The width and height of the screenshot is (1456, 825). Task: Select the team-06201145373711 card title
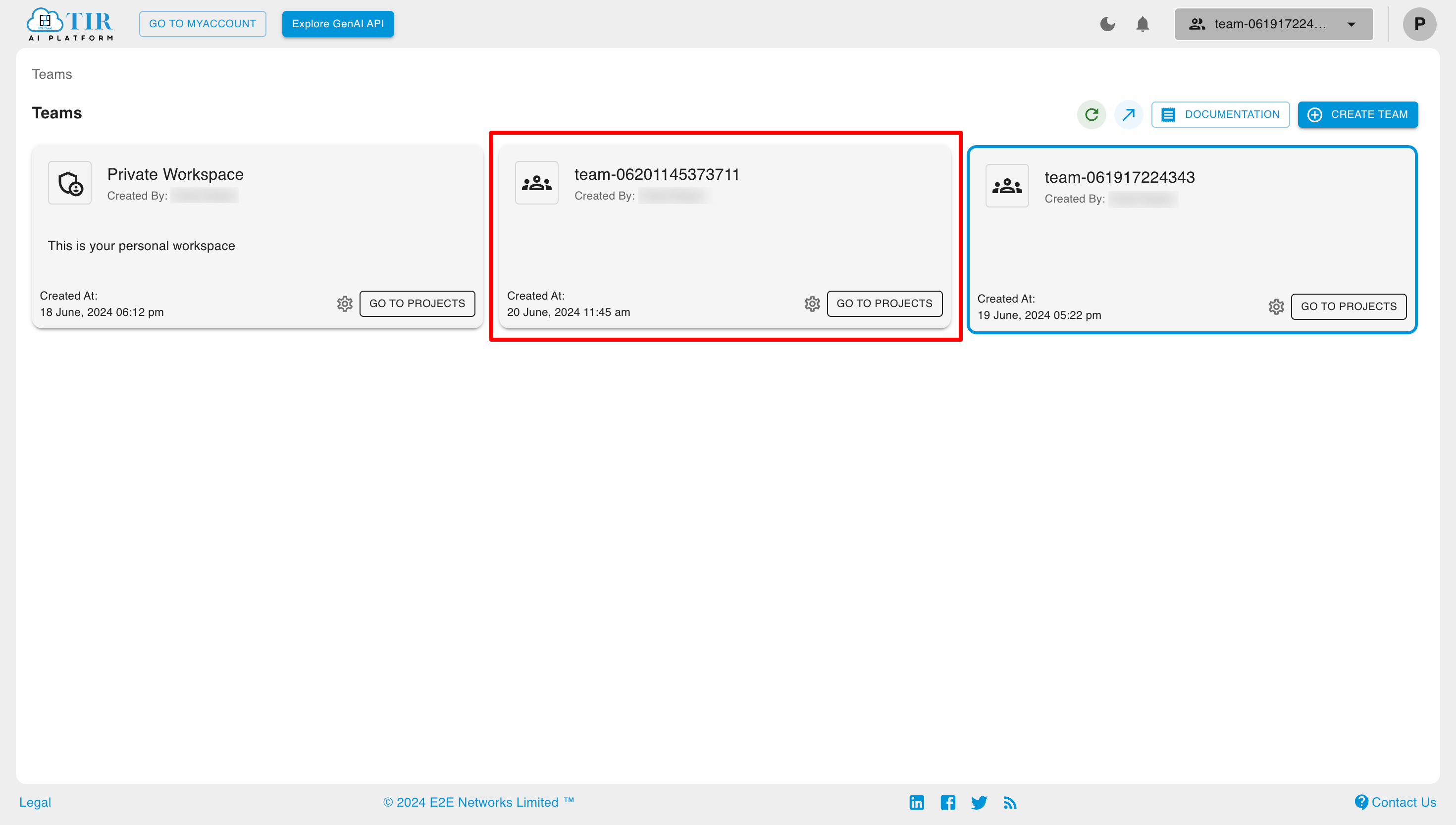pyautogui.click(x=657, y=174)
